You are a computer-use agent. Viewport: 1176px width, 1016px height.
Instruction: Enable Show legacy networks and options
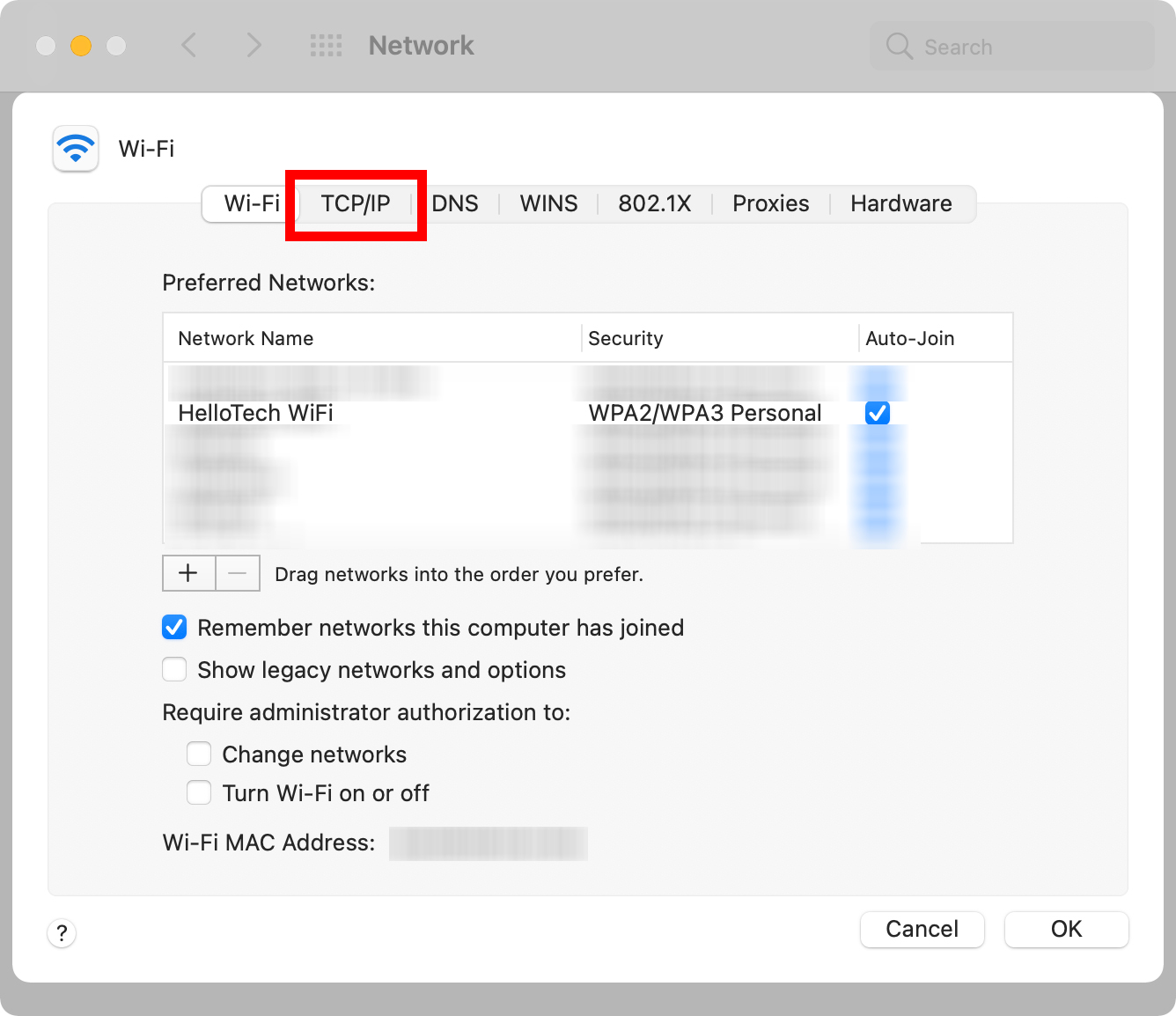click(x=174, y=670)
